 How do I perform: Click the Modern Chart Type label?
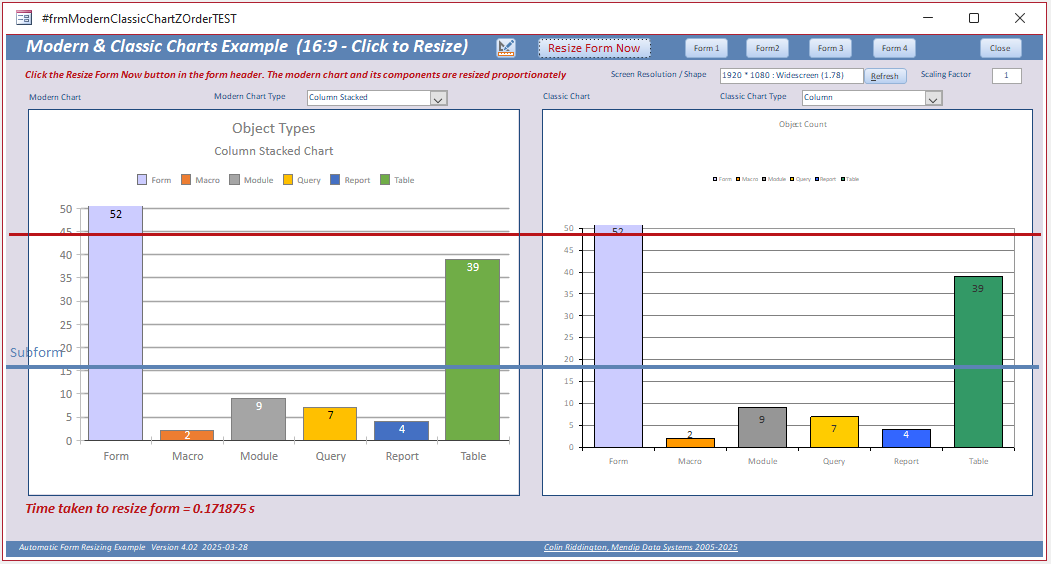[x=250, y=97]
